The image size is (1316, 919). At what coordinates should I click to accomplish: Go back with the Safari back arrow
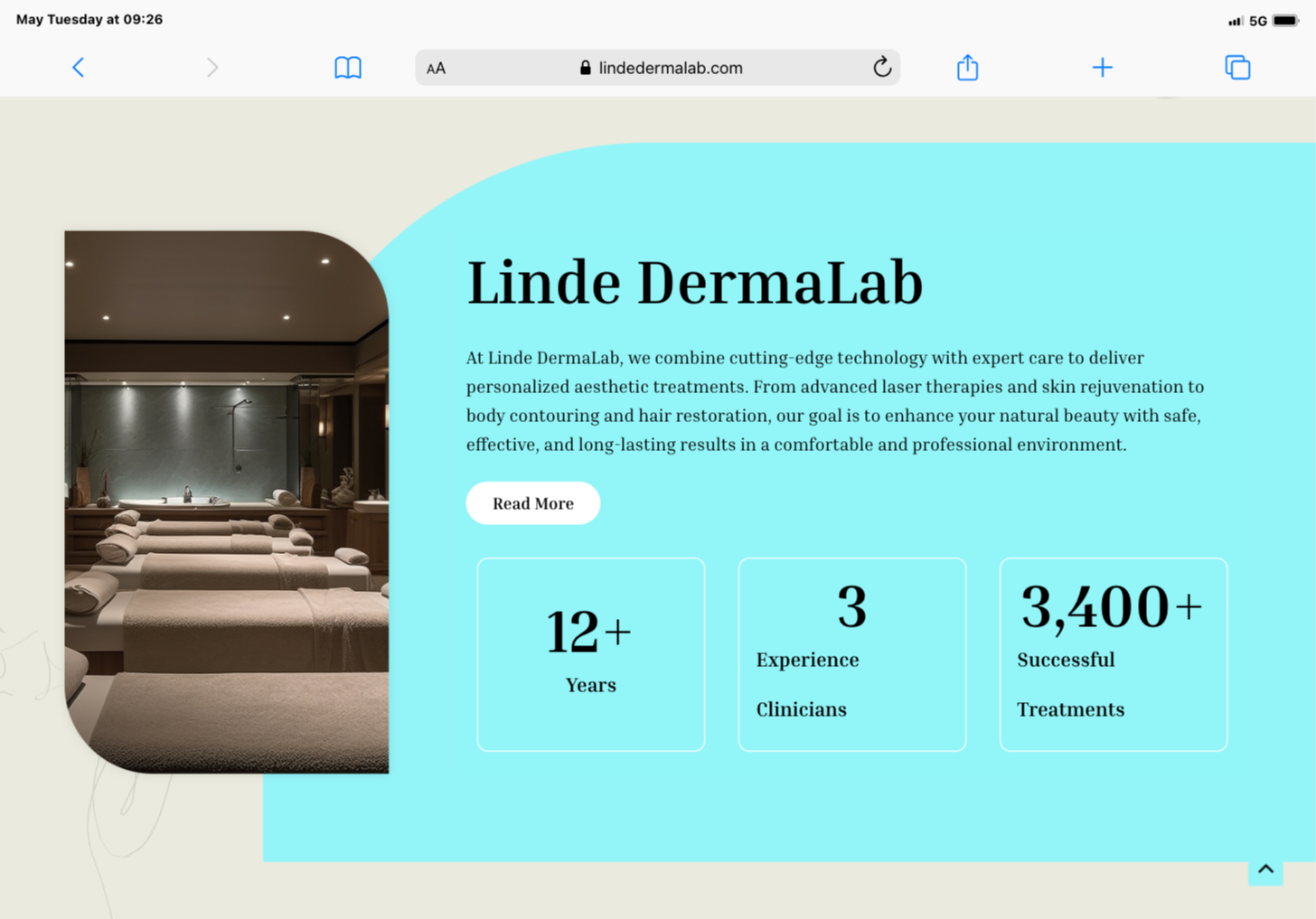(79, 68)
